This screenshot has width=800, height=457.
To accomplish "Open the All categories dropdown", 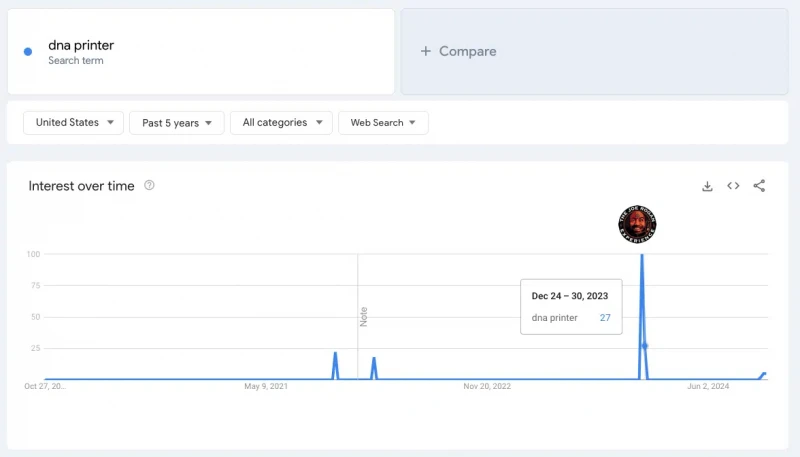I will click(x=281, y=123).
